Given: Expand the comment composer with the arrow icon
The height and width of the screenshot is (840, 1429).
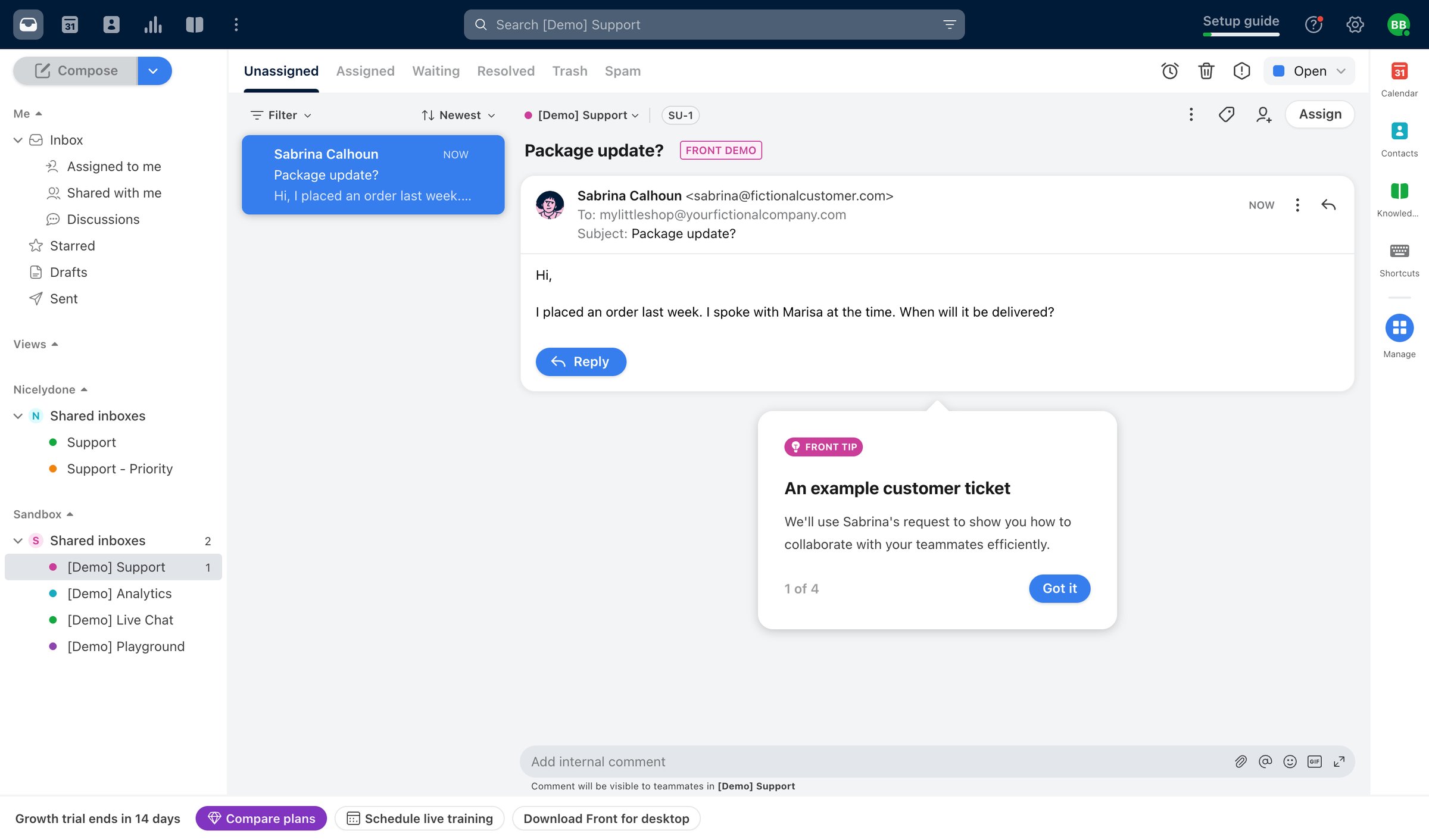Looking at the screenshot, I should coord(1339,761).
